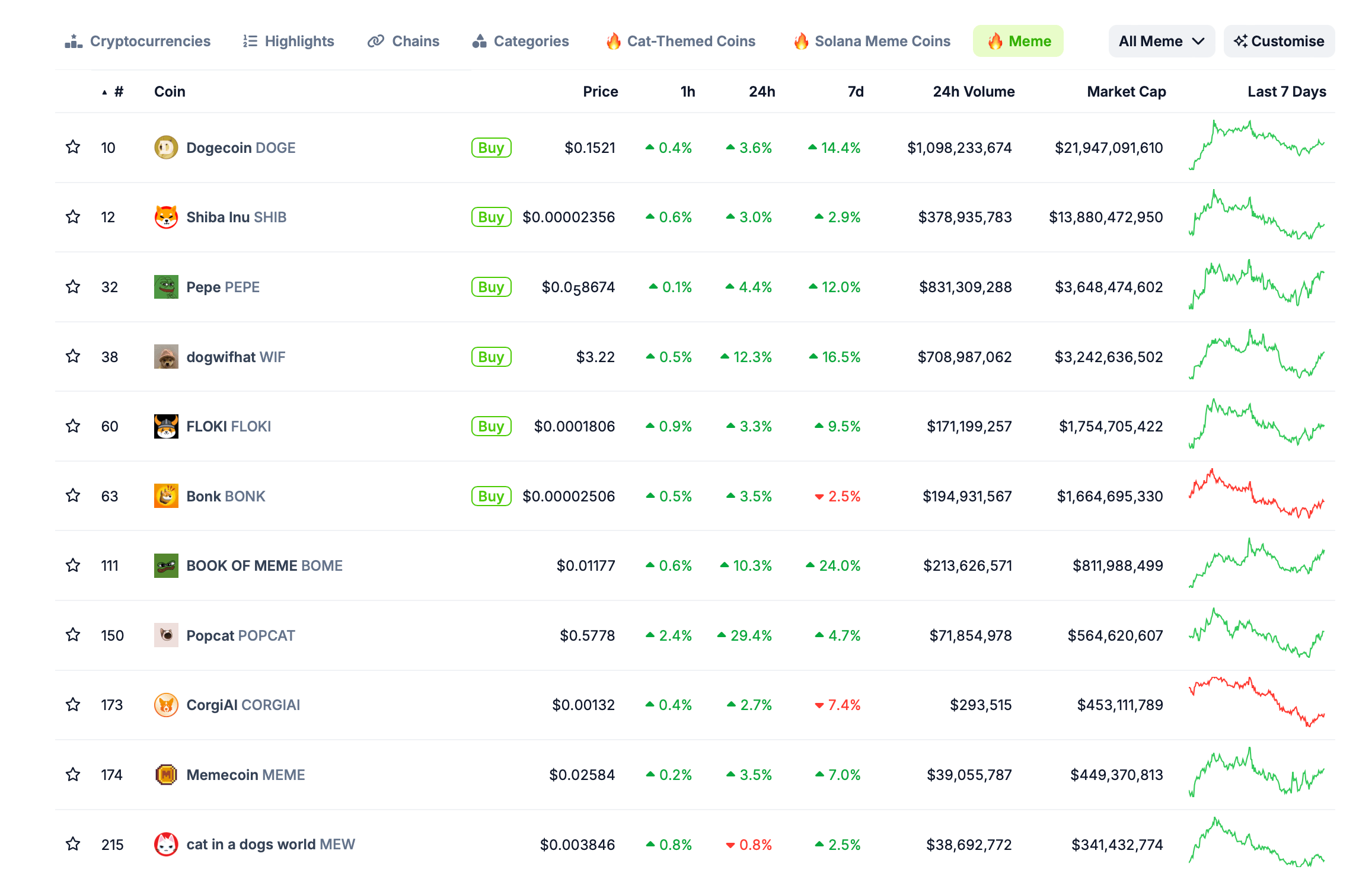
Task: Sort table by Market Cap column
Action: click(x=1127, y=92)
